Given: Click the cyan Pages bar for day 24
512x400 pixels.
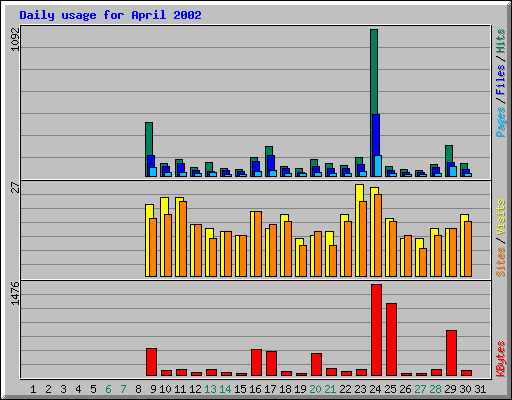Looking at the screenshot, I should [x=378, y=166].
